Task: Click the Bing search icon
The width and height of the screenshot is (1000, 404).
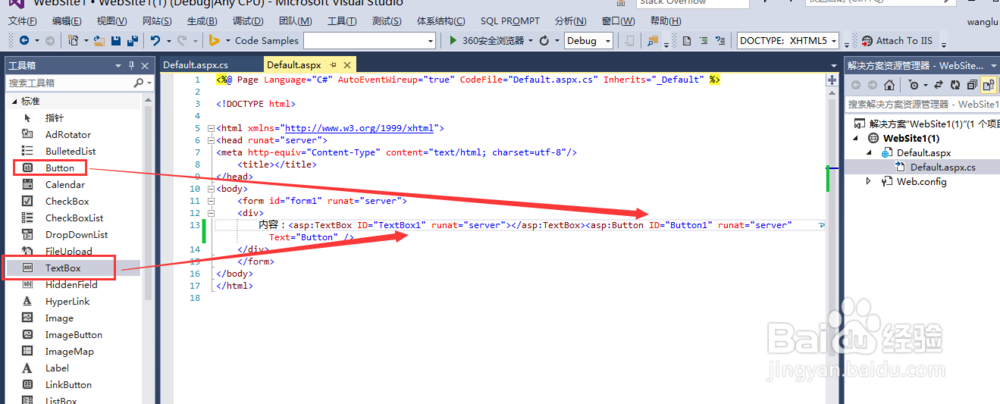Action: [215, 40]
